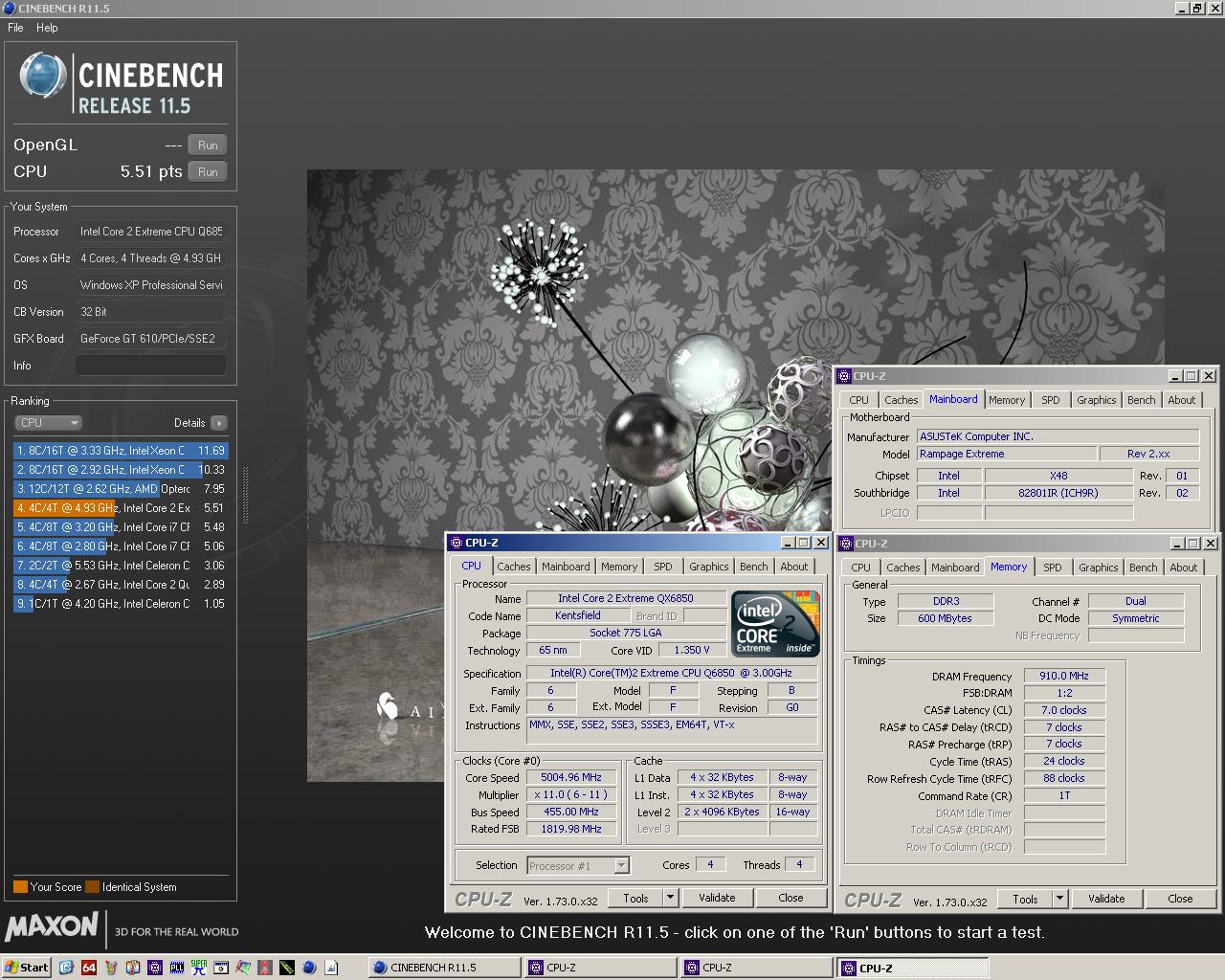The width and height of the screenshot is (1225, 980).
Task: Select ranking row 1 Intel Xeon 11.69
Action: click(121, 450)
